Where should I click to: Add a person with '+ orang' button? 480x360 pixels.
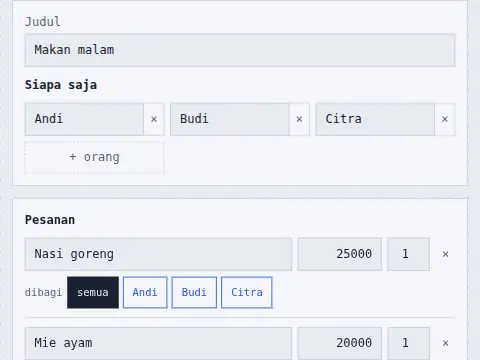pyautogui.click(x=94, y=157)
